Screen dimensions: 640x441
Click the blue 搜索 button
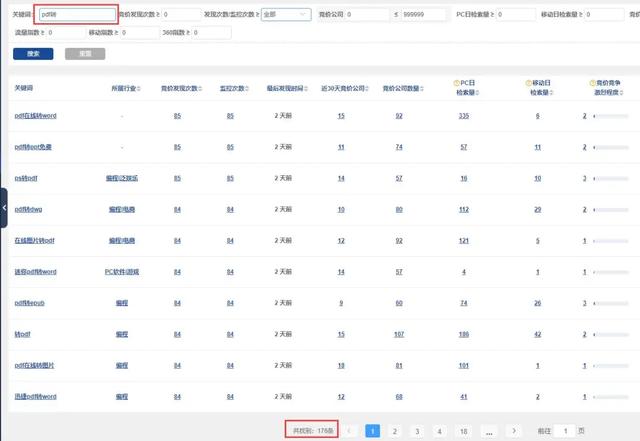(x=33, y=53)
